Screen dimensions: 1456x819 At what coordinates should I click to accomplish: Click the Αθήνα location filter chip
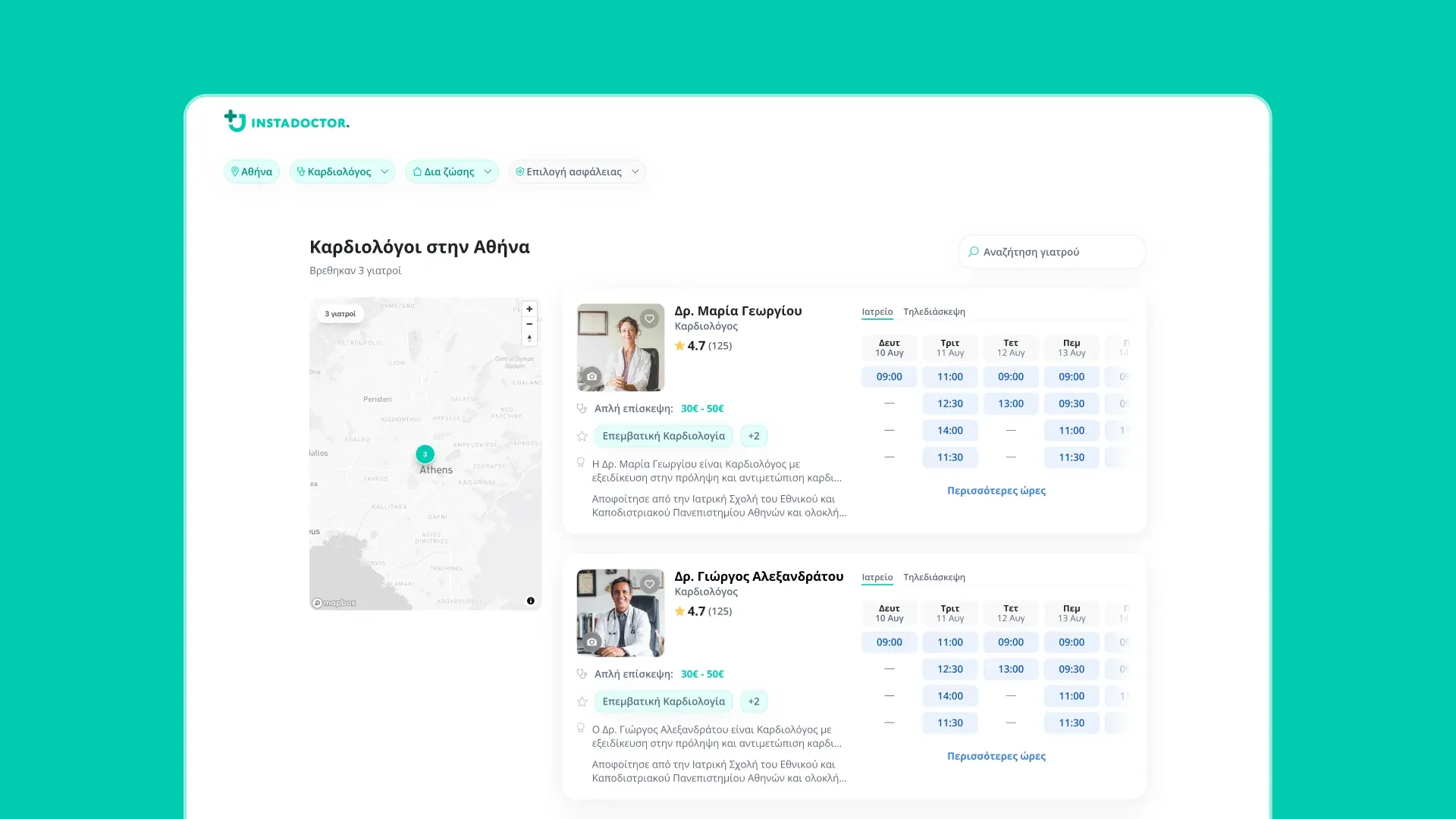point(252,171)
